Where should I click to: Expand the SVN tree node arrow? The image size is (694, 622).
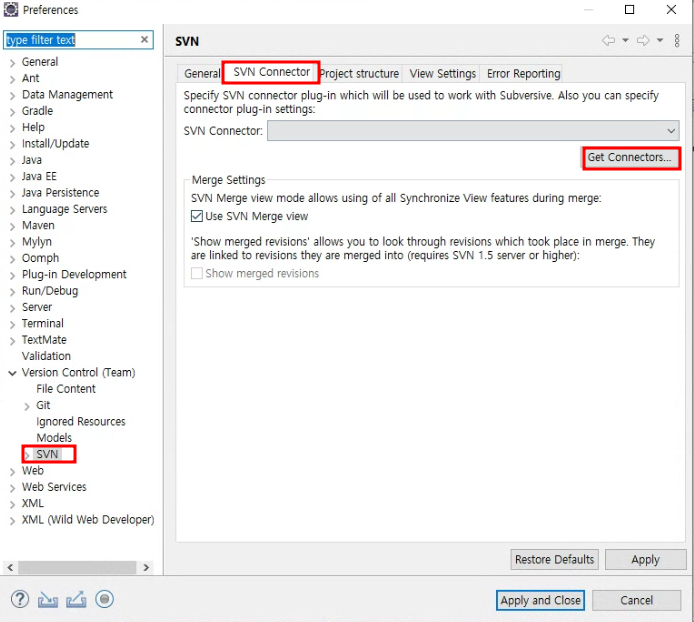tap(27, 455)
